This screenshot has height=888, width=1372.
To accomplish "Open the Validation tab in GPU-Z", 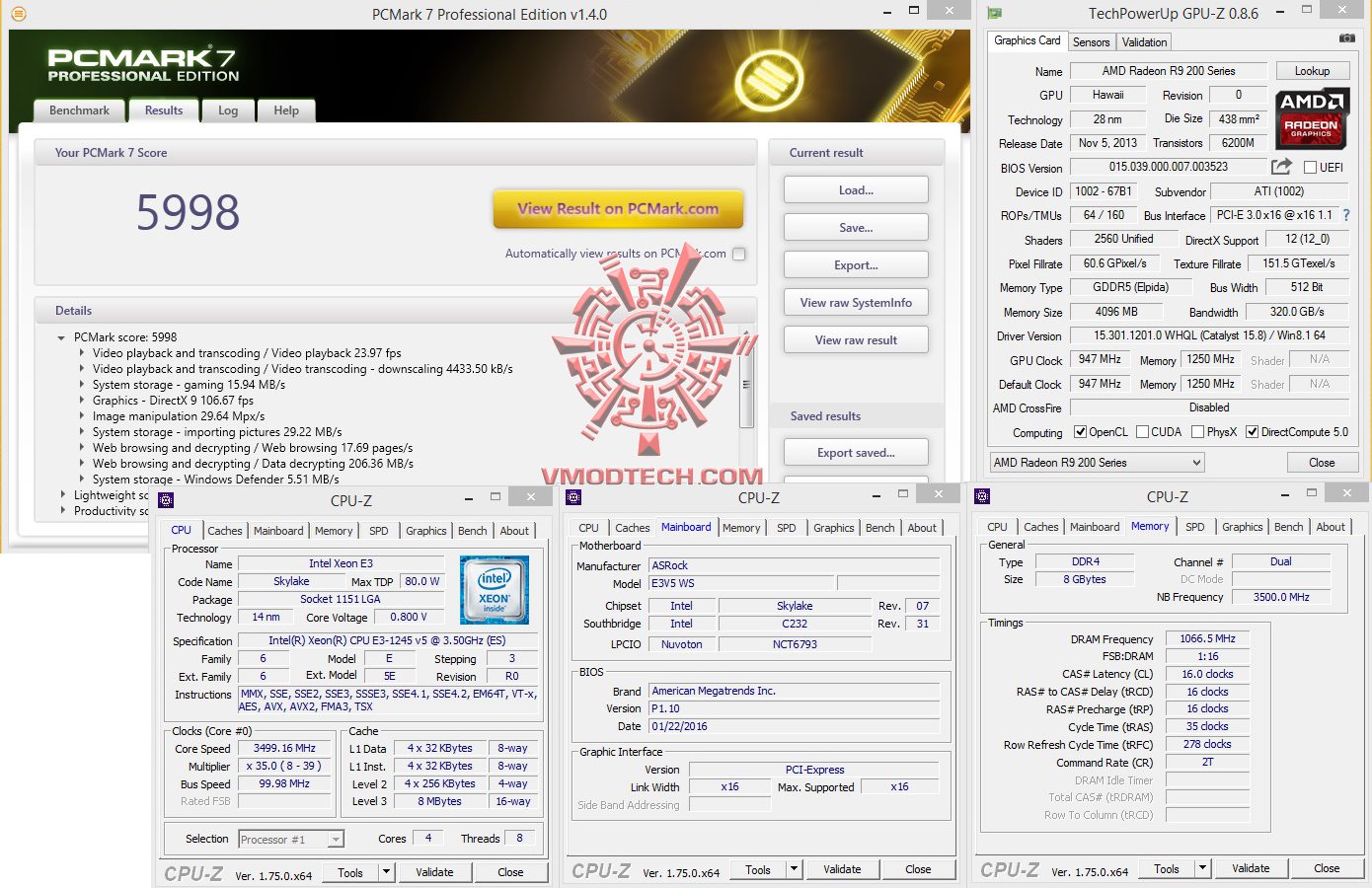I will pos(1144,41).
